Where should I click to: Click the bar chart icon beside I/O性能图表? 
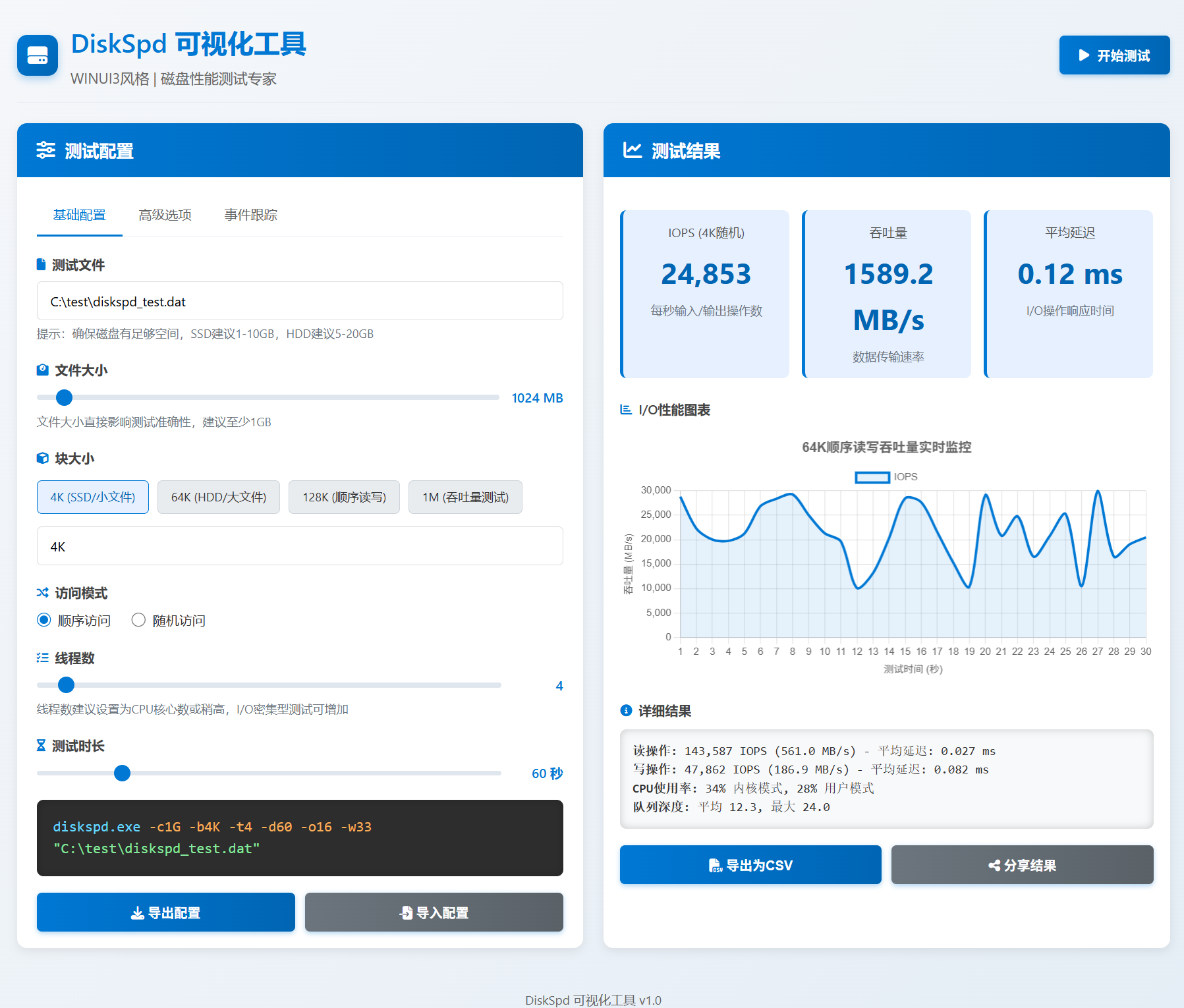626,410
